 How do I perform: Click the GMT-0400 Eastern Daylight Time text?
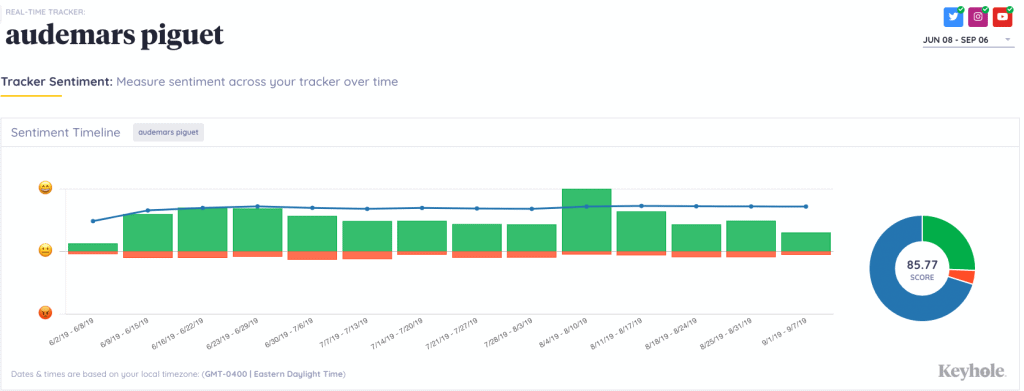[x=274, y=375]
